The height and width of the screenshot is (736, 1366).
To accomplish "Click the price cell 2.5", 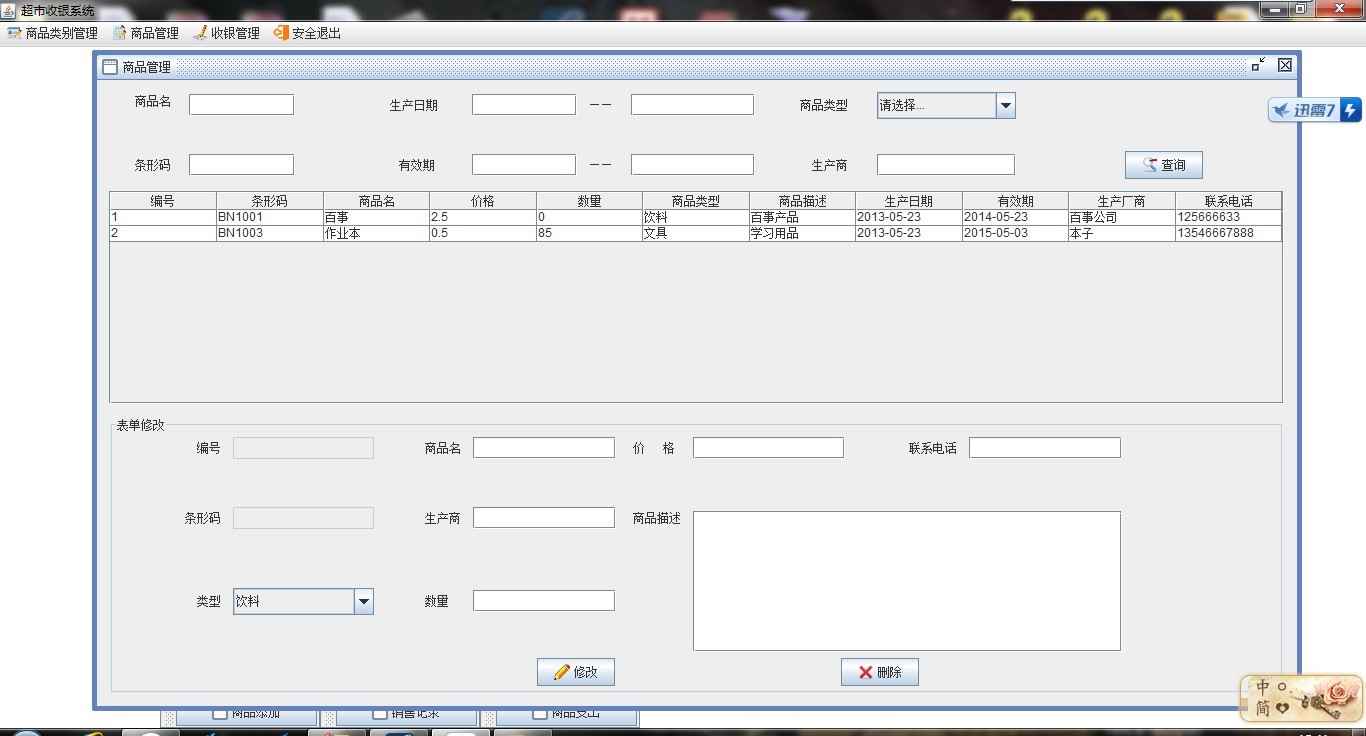I will (x=483, y=217).
